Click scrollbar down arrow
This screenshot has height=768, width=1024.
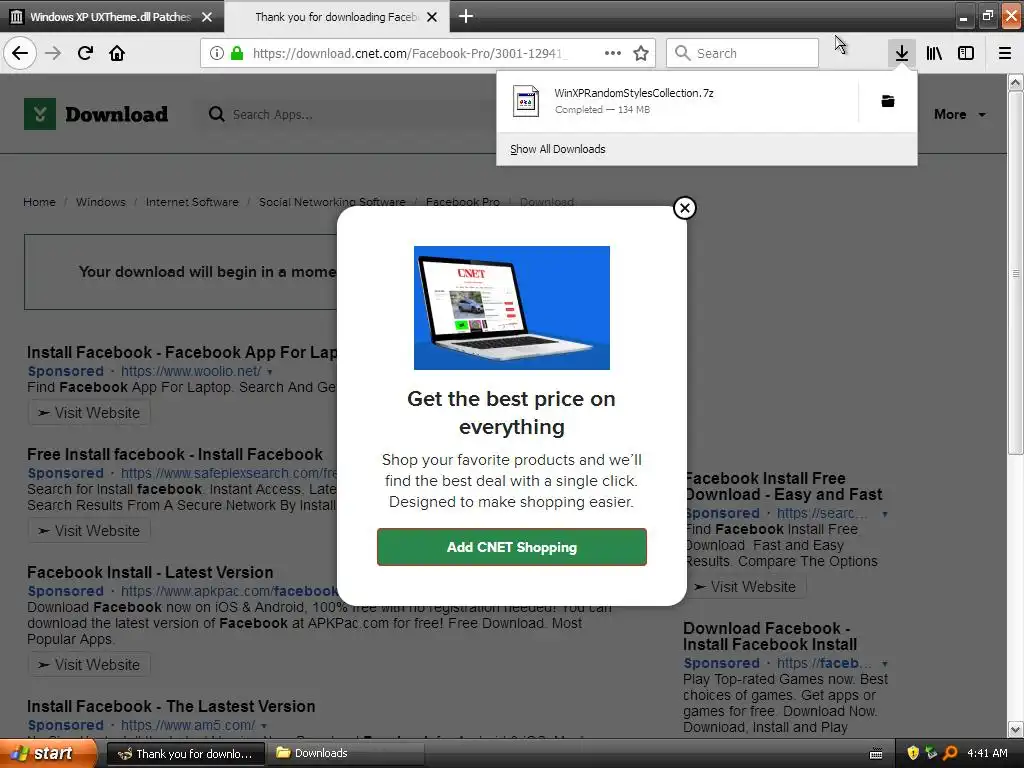1015,728
